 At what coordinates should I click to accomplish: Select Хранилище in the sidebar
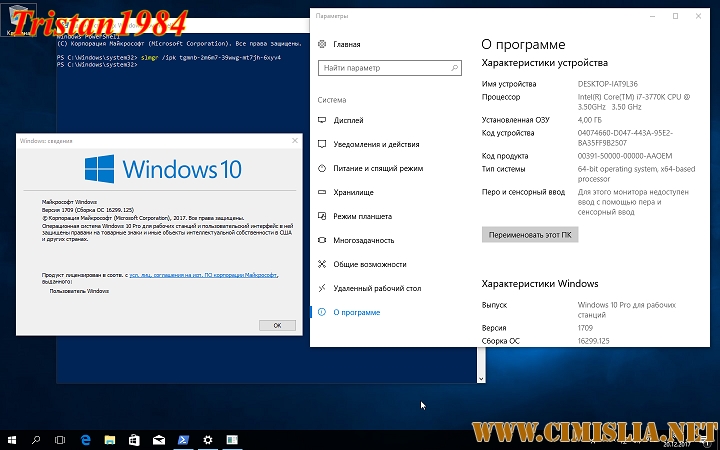click(x=354, y=192)
